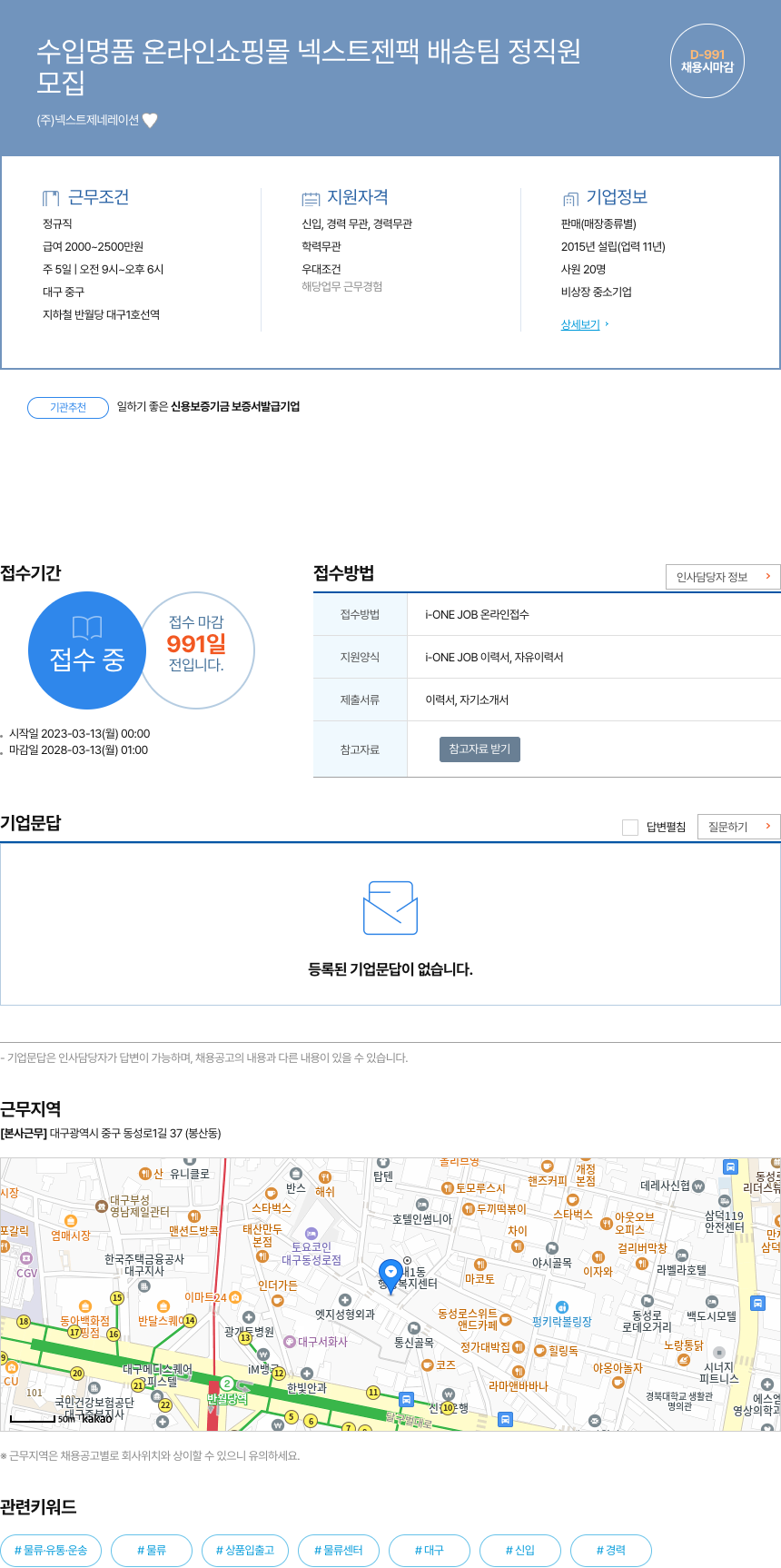The width and height of the screenshot is (781, 1568).
Task: Click the 엣지성형외과 map marker
Action: click(x=345, y=1300)
